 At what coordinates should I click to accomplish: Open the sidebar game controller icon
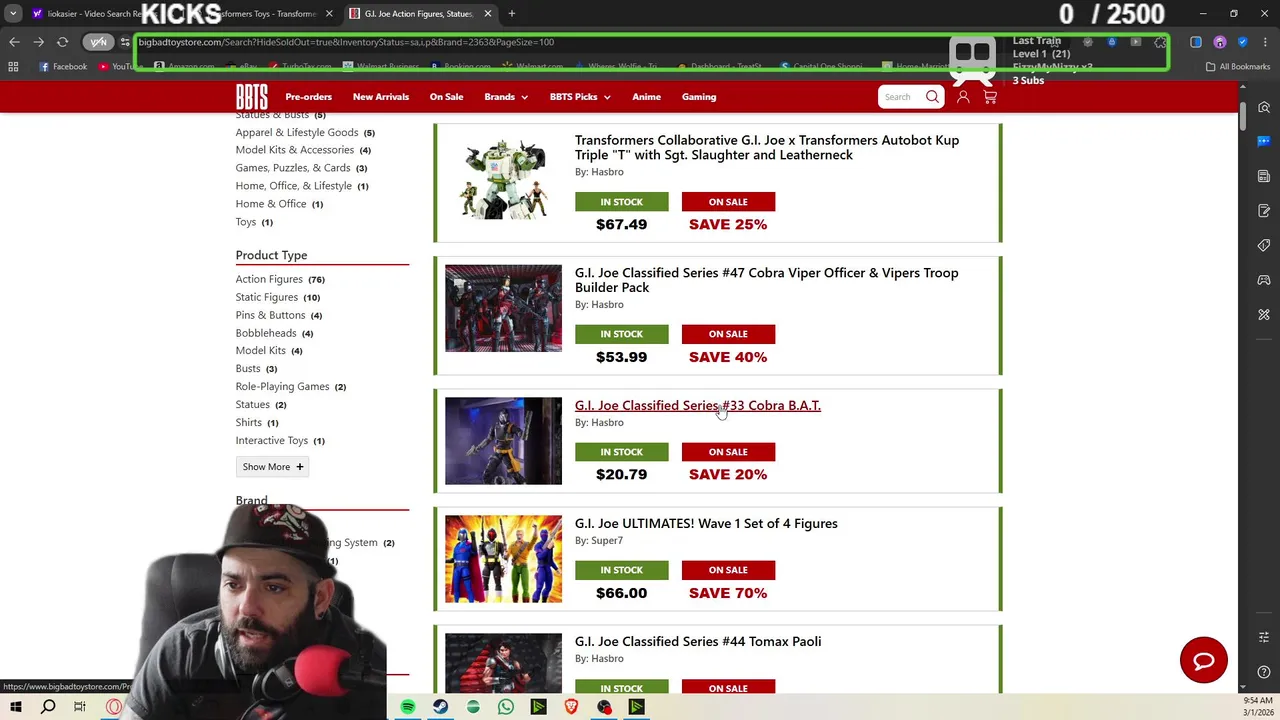pyautogui.click(x=1264, y=280)
